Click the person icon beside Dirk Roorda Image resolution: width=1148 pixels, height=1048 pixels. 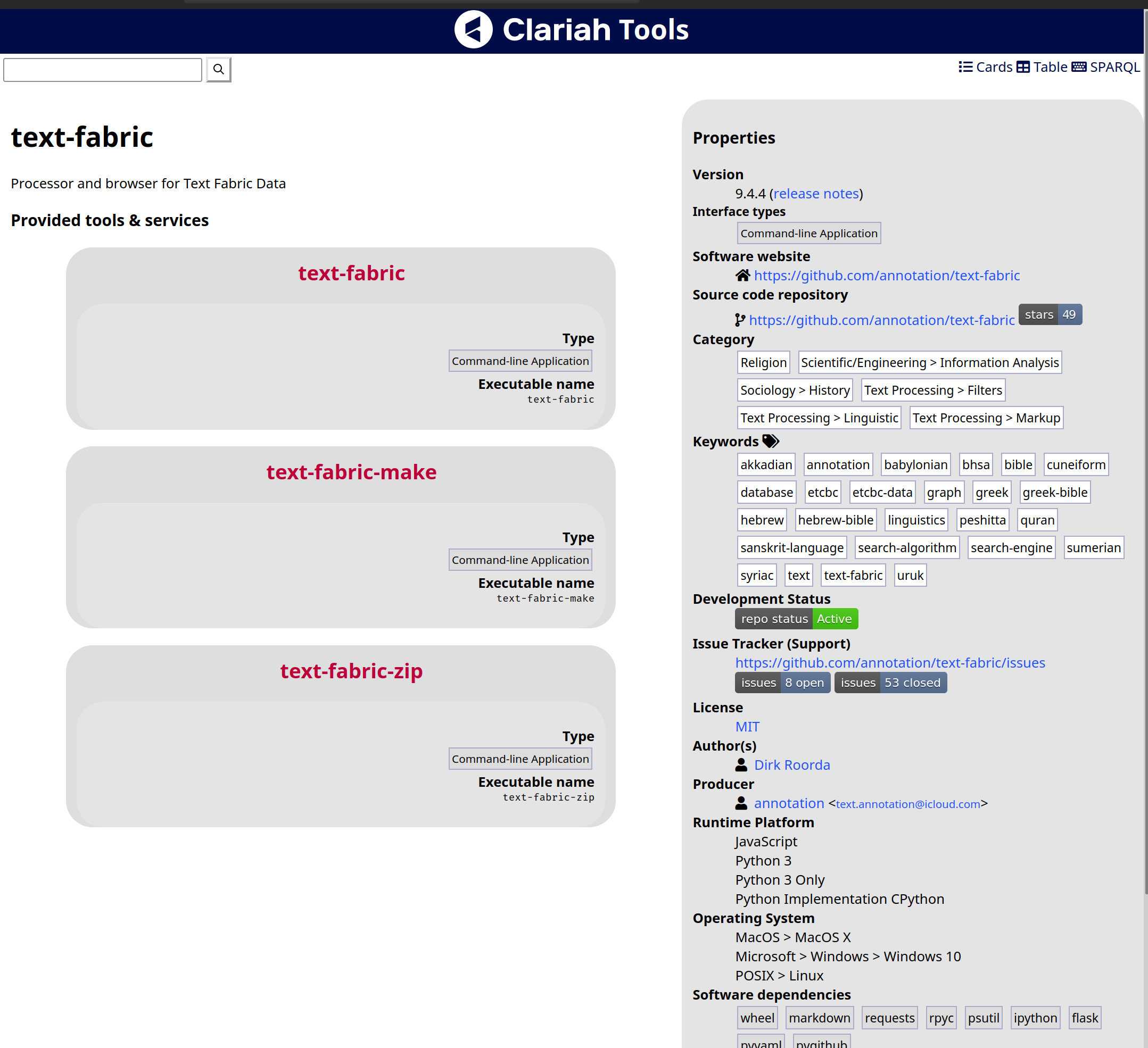coord(741,764)
